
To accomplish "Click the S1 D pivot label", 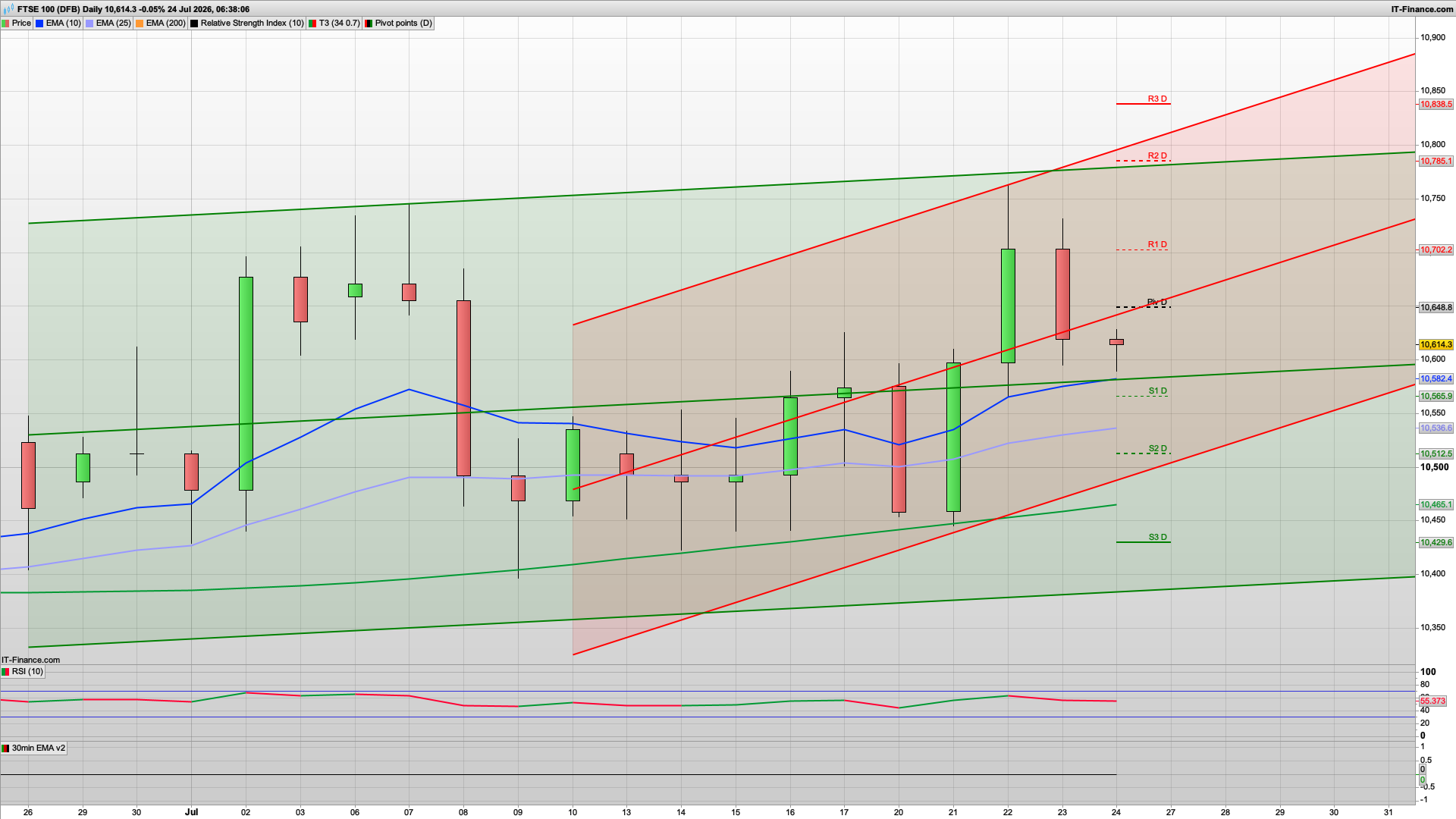I will click(1157, 391).
